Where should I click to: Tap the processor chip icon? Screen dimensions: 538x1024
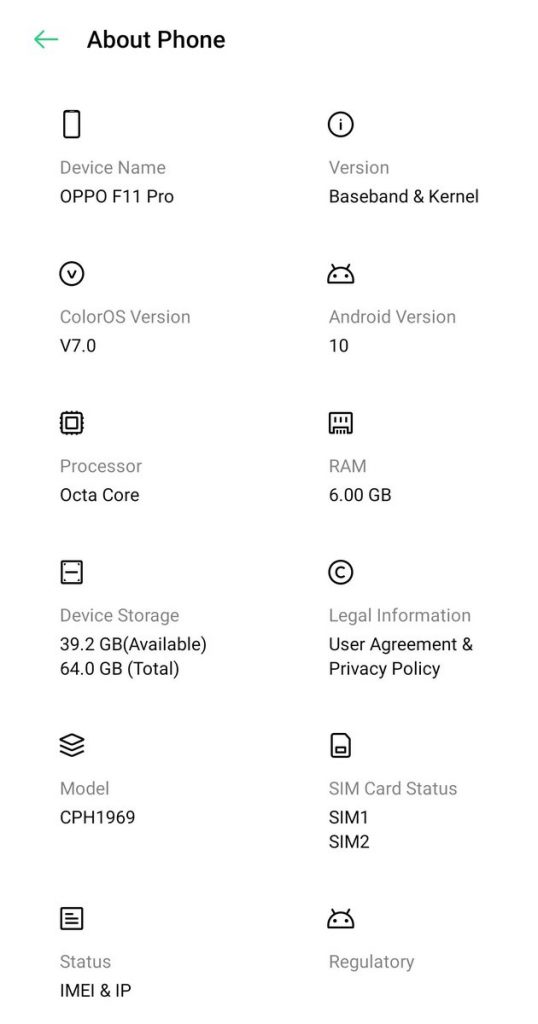72,423
